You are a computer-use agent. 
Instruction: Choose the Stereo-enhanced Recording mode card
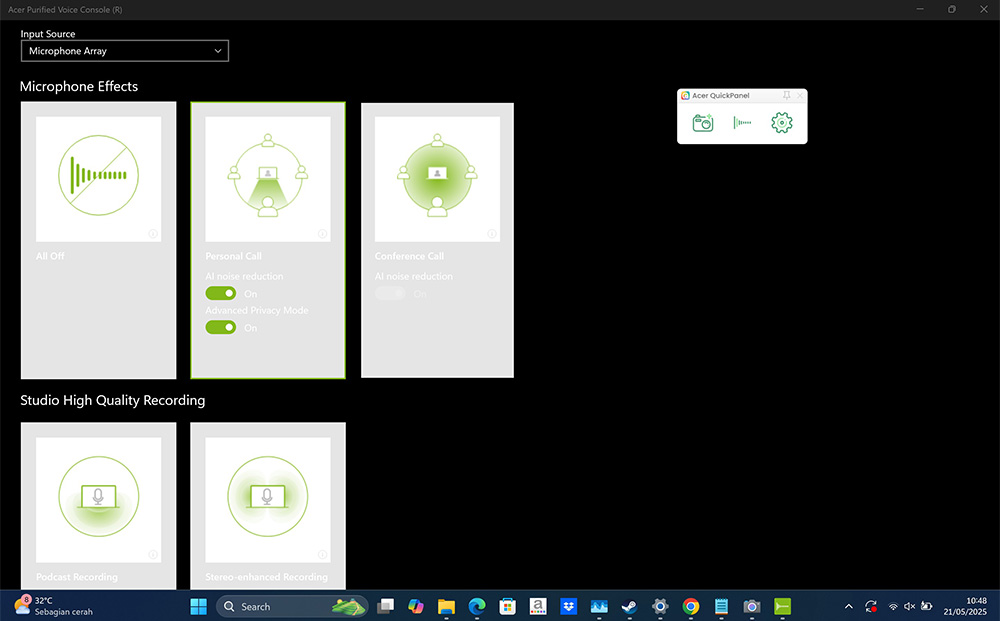coord(268,506)
